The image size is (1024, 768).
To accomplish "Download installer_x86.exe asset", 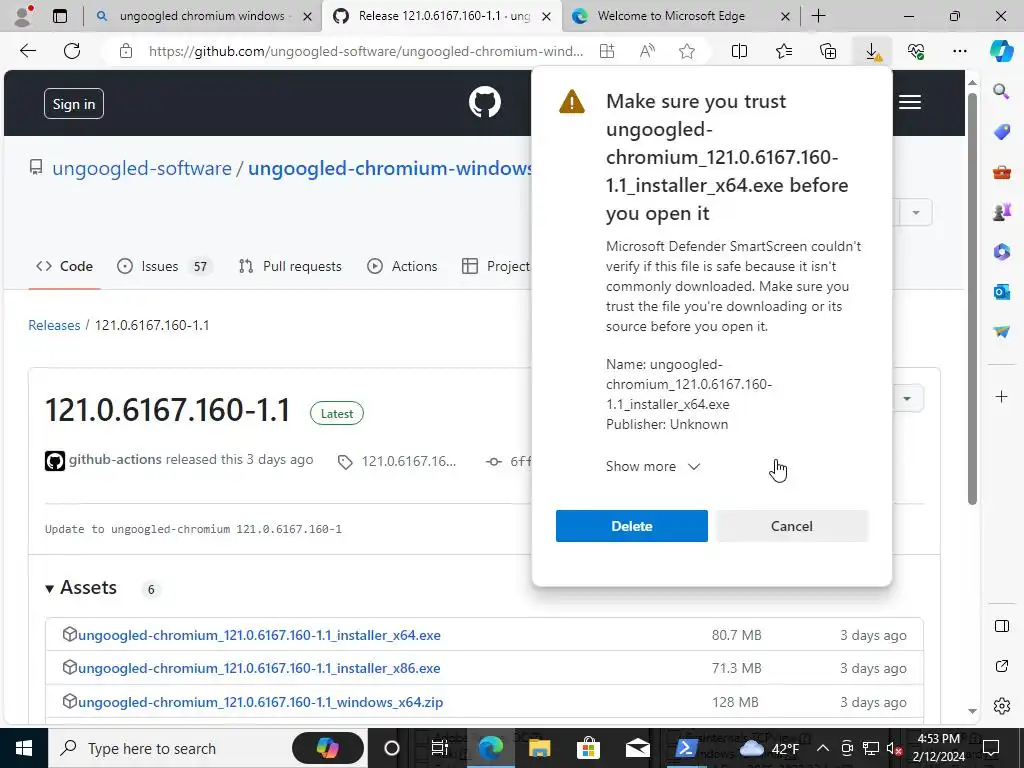I will pos(259,668).
